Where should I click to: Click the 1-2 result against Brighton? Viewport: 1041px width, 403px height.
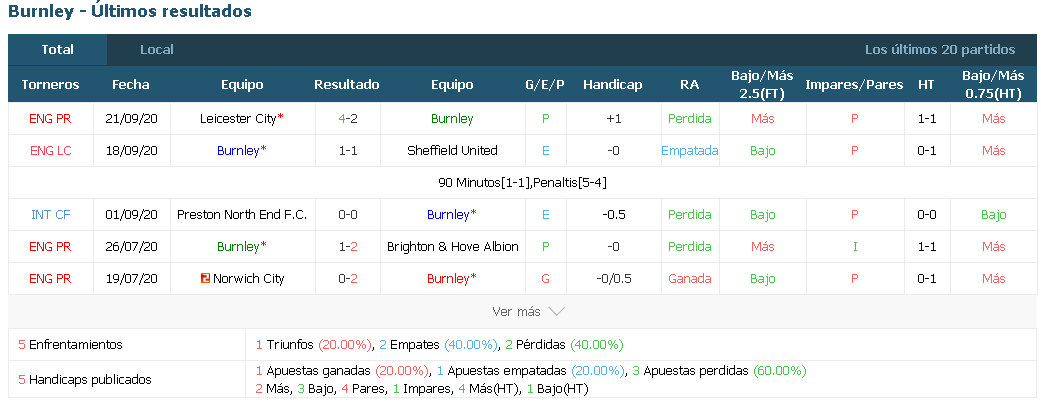pyautogui.click(x=347, y=246)
